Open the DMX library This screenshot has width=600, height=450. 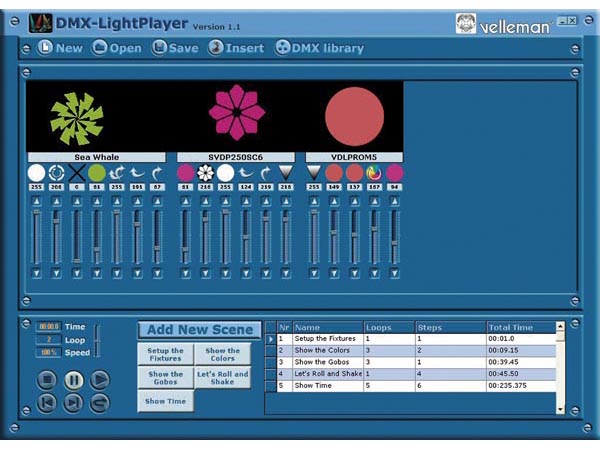point(320,48)
